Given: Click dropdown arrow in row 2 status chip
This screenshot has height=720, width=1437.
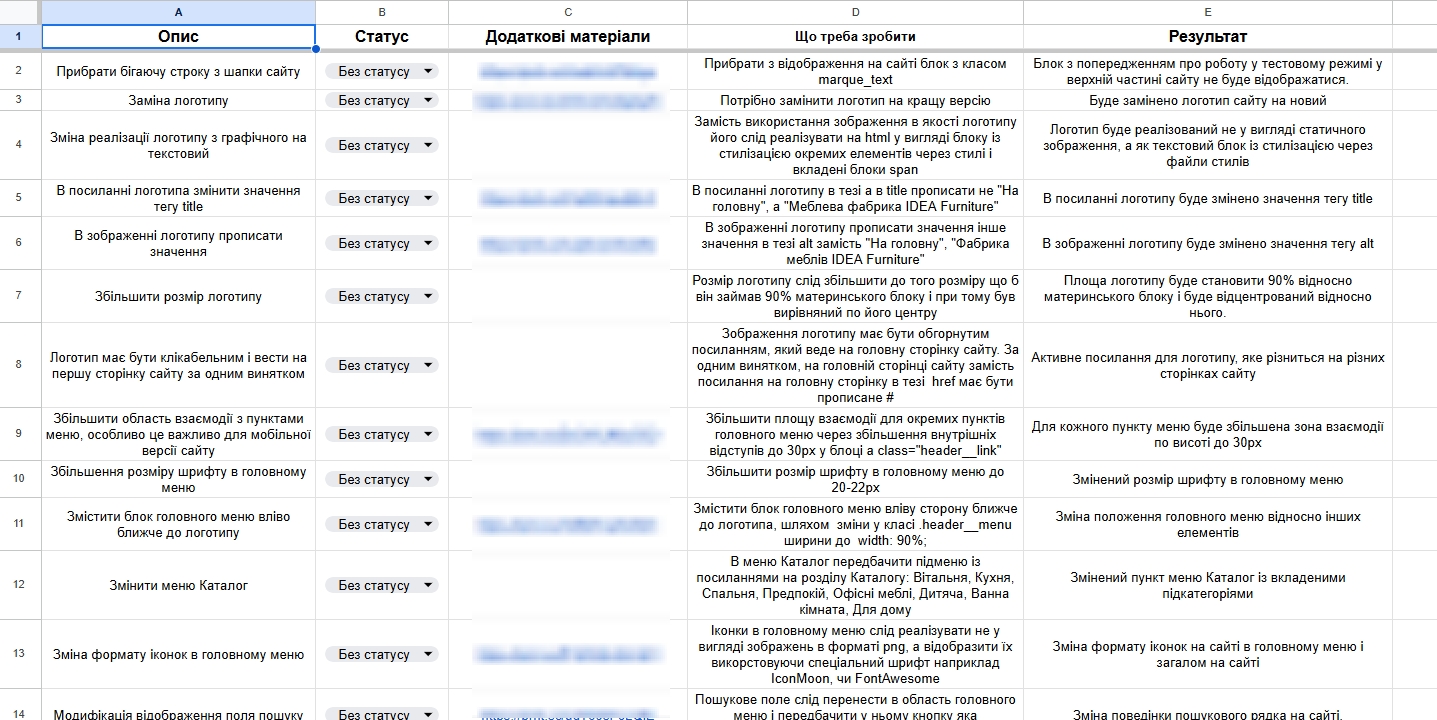Looking at the screenshot, I should (x=428, y=72).
